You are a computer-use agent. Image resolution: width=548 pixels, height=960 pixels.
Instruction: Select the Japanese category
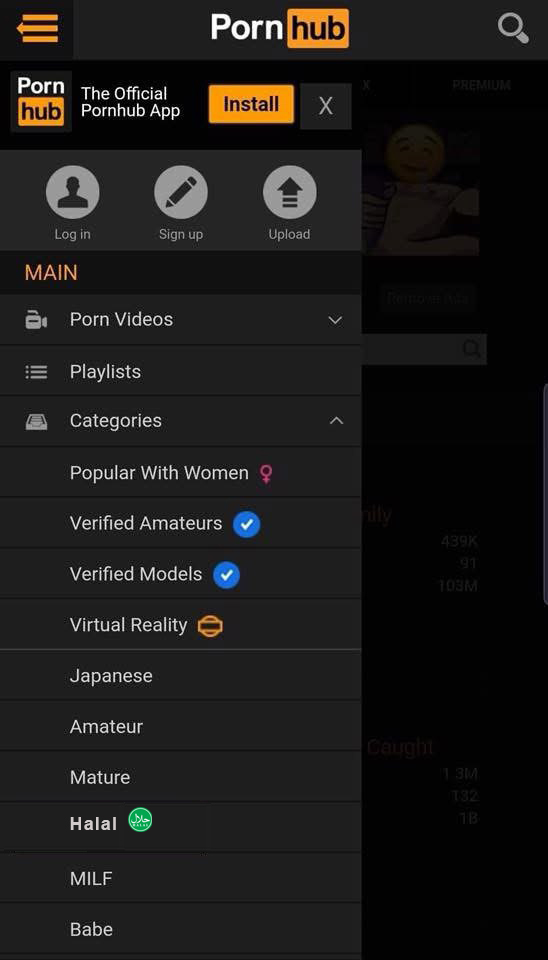tap(181, 676)
